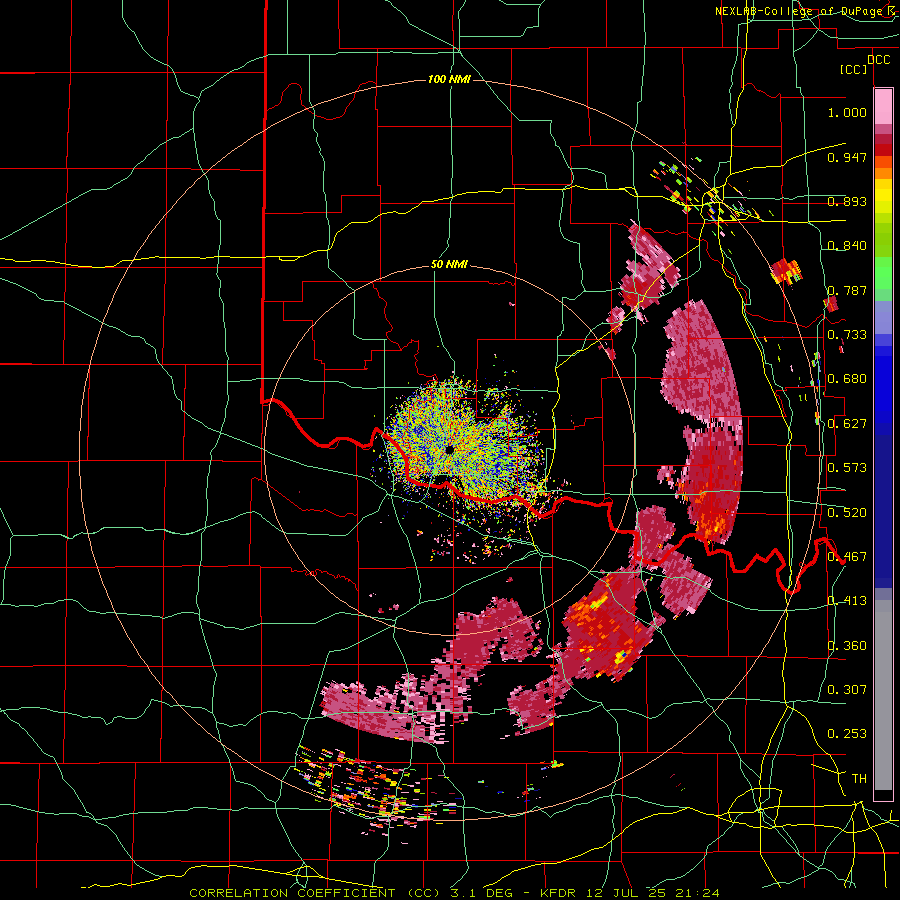
Task: Select the 0.947 value on the color scale
Action: pos(847,157)
